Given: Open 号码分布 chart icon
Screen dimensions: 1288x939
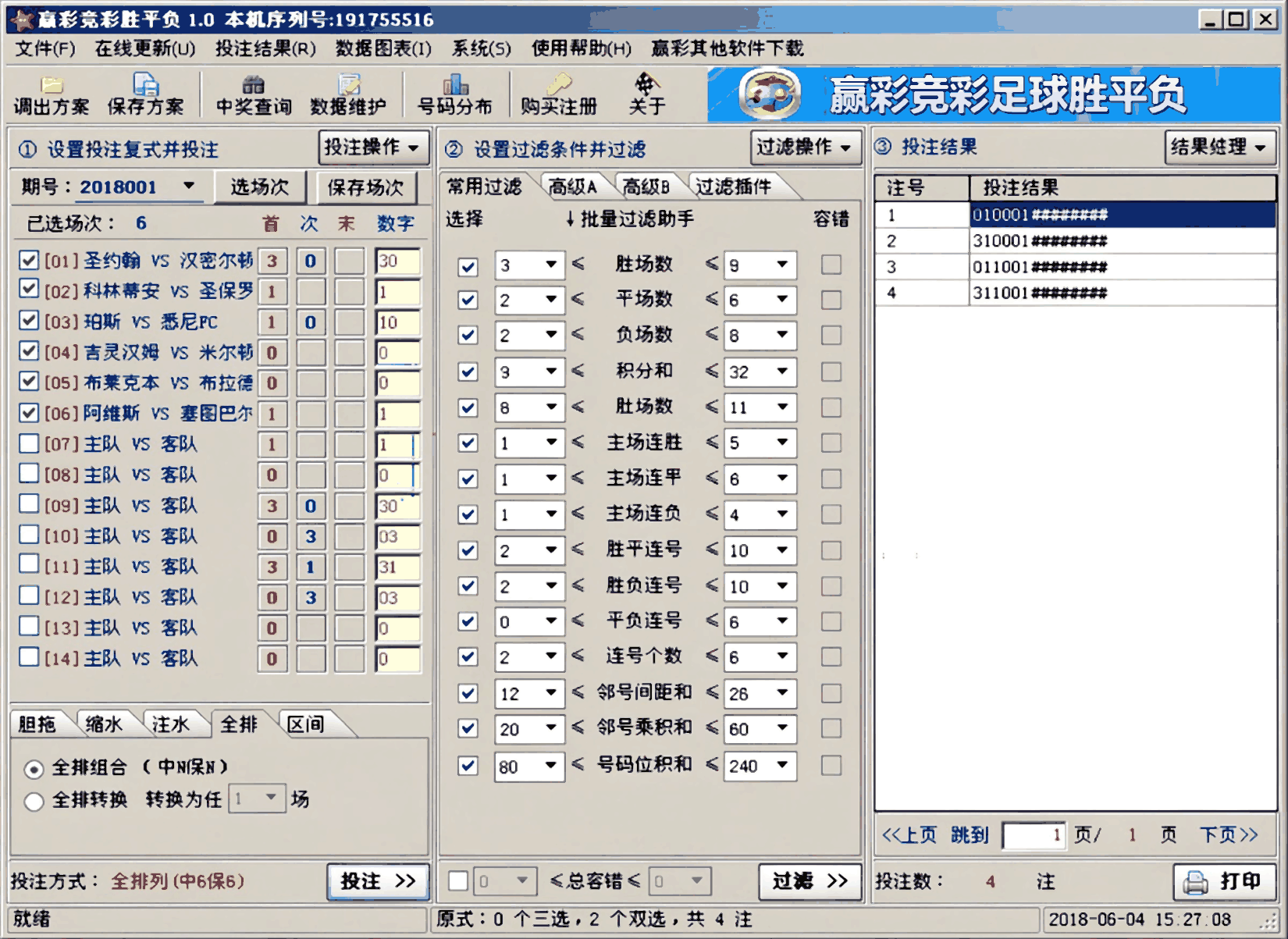Looking at the screenshot, I should [x=455, y=95].
